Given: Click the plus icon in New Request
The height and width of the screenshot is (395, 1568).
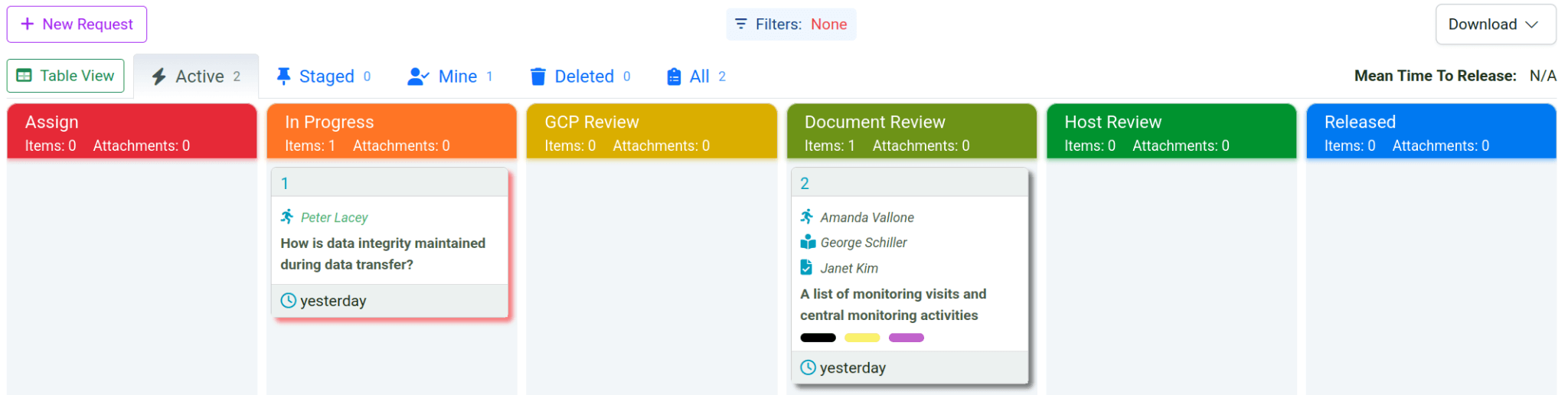Looking at the screenshot, I should pos(28,24).
